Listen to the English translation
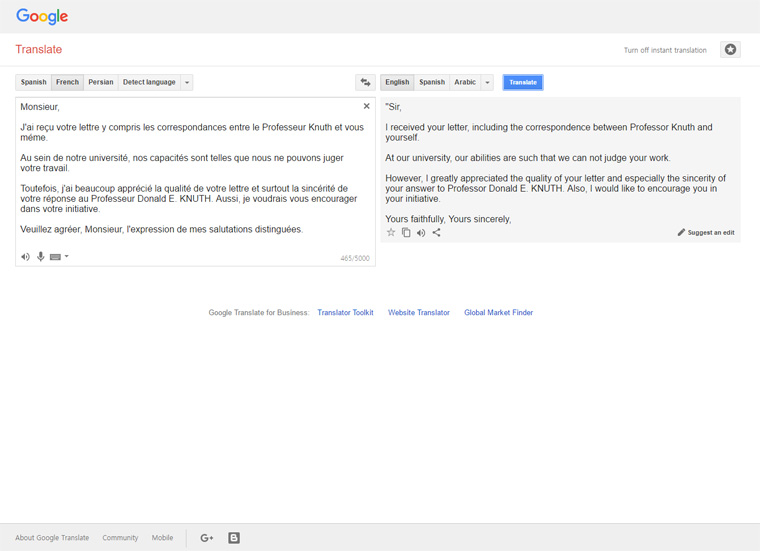 pyautogui.click(x=421, y=233)
